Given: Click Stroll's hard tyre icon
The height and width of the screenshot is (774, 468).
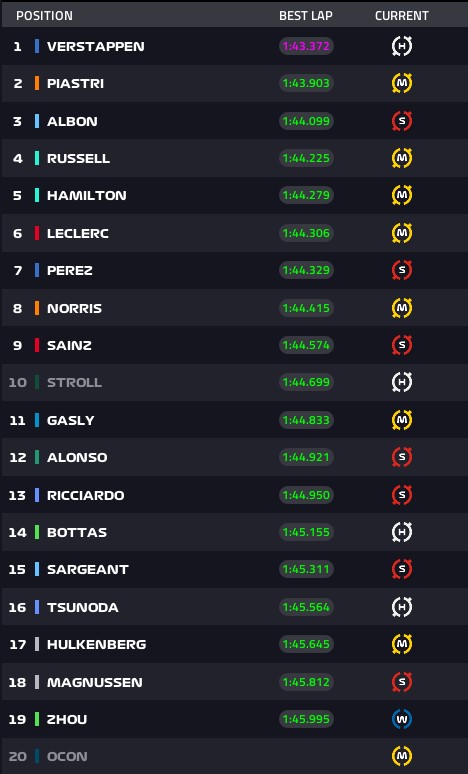Looking at the screenshot, I should pos(402,382).
